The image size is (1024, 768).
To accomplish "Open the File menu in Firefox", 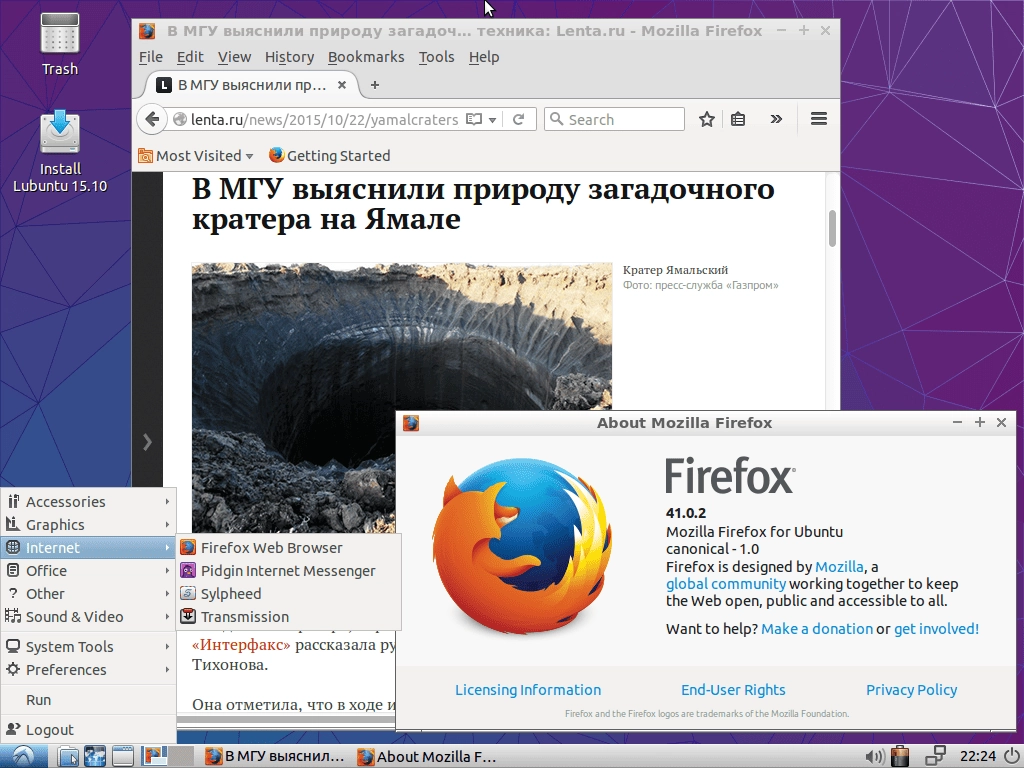I will [151, 57].
